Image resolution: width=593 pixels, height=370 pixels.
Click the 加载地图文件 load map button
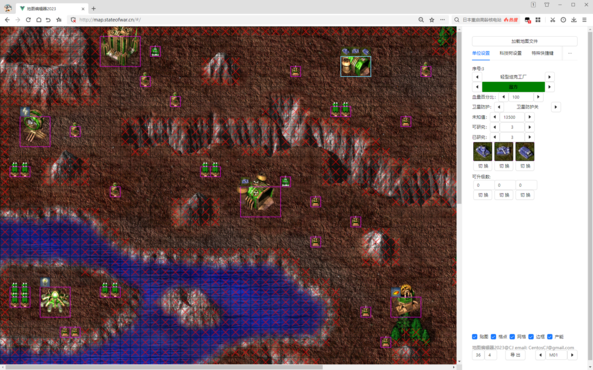point(525,41)
